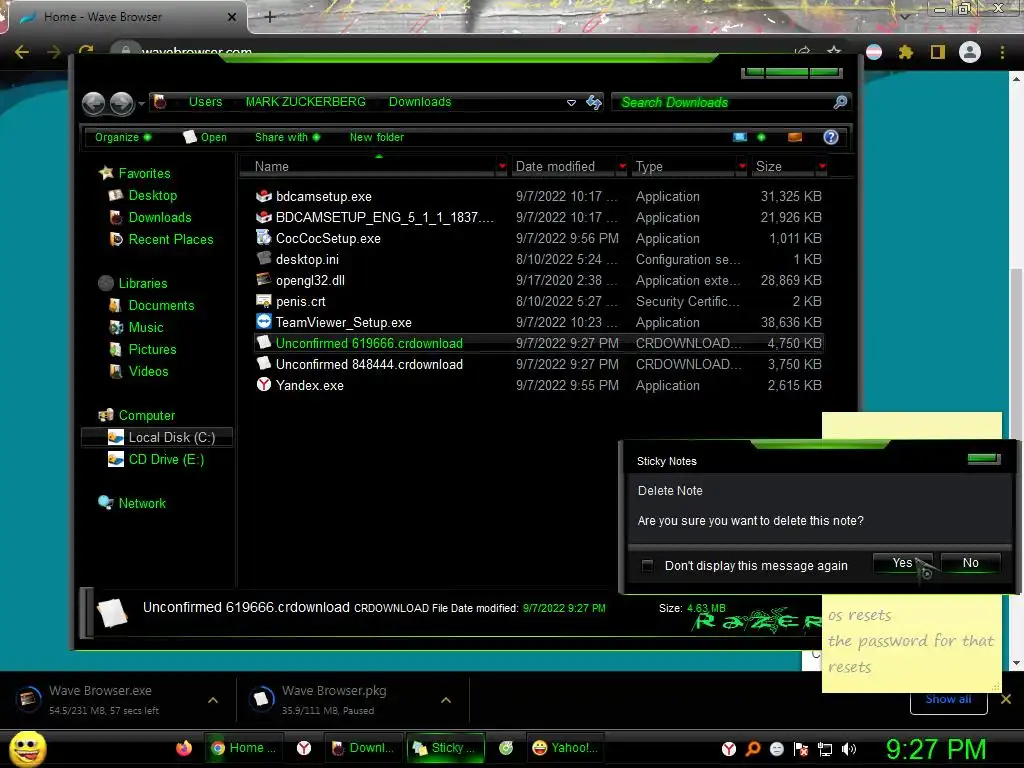Click the smiley Start button
Viewport: 1024px width, 768px height.
click(x=27, y=748)
